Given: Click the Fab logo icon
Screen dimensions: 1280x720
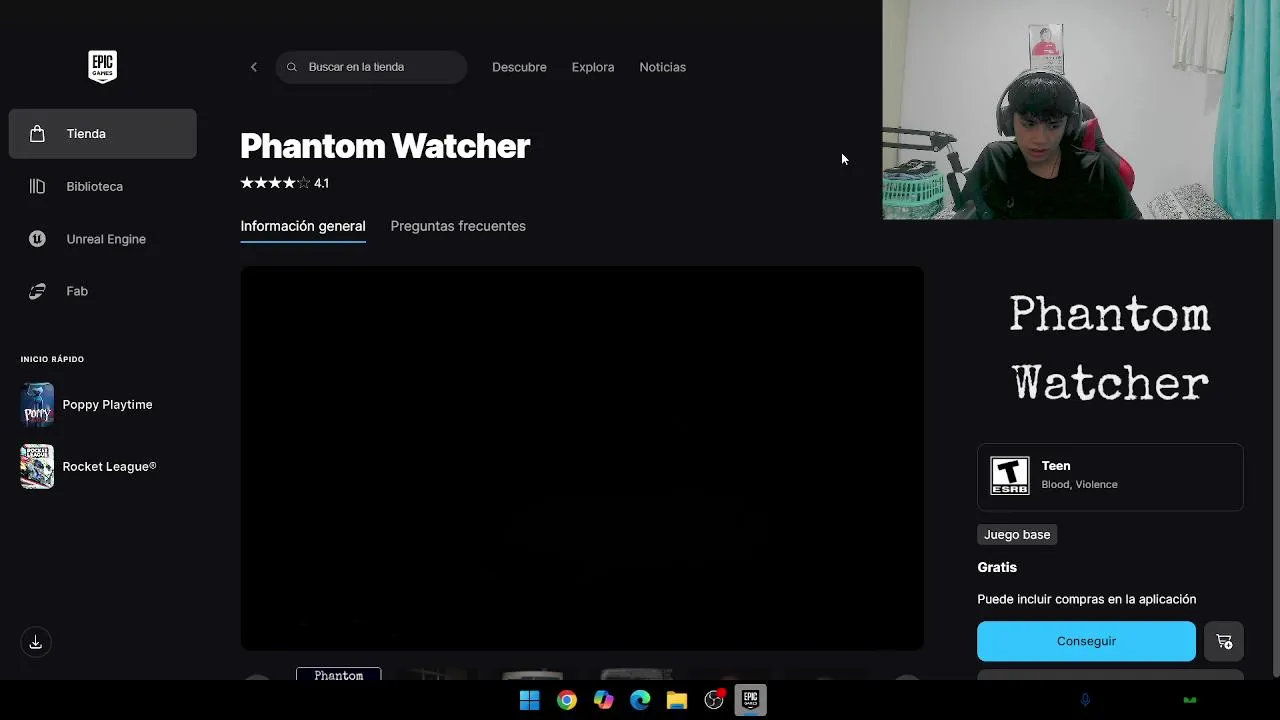Looking at the screenshot, I should coord(37,291).
